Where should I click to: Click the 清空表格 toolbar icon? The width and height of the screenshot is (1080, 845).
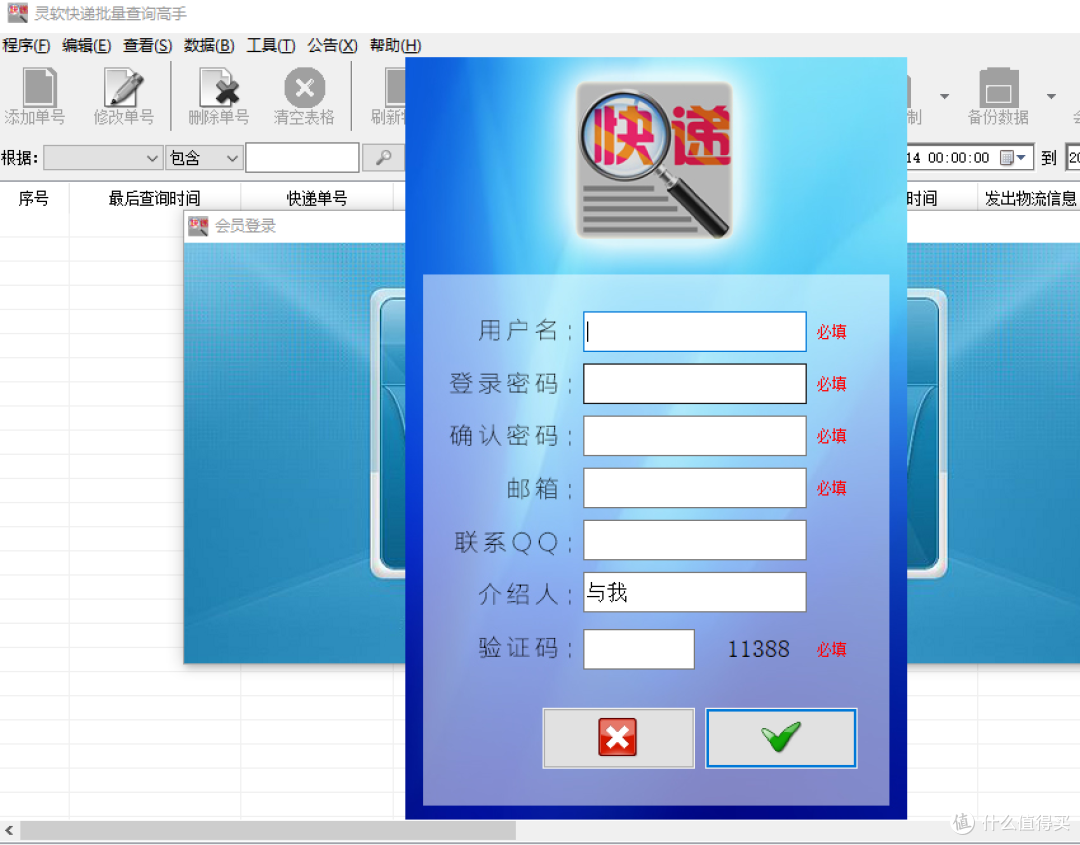click(304, 96)
